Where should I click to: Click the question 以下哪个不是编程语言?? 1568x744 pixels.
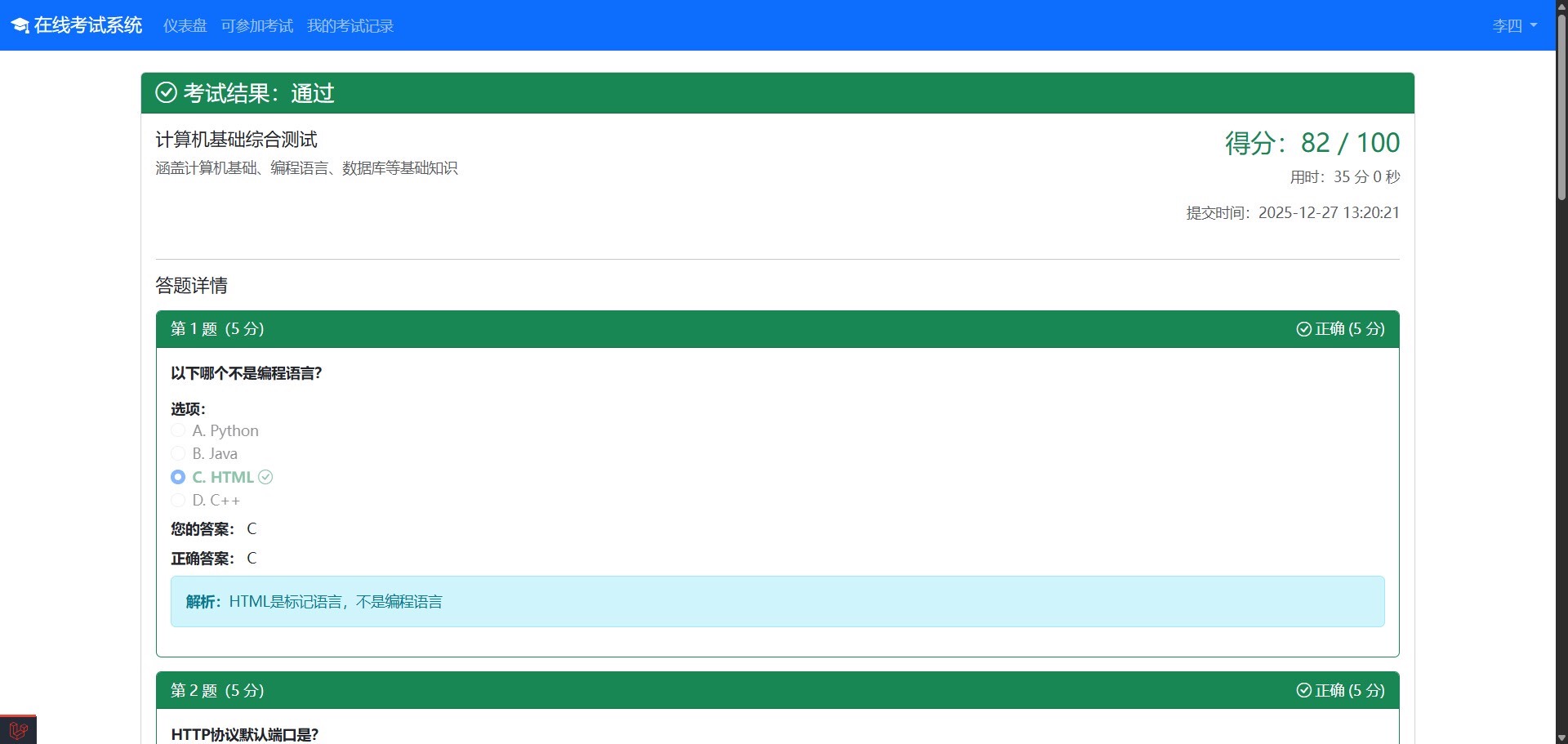(247, 373)
